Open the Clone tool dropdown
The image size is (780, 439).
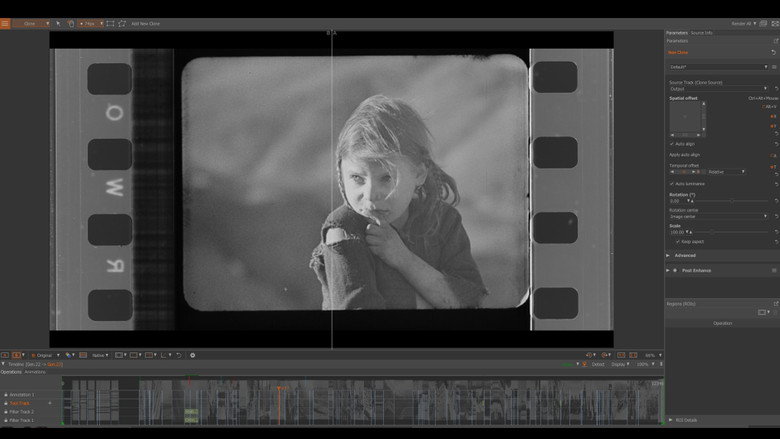32,23
